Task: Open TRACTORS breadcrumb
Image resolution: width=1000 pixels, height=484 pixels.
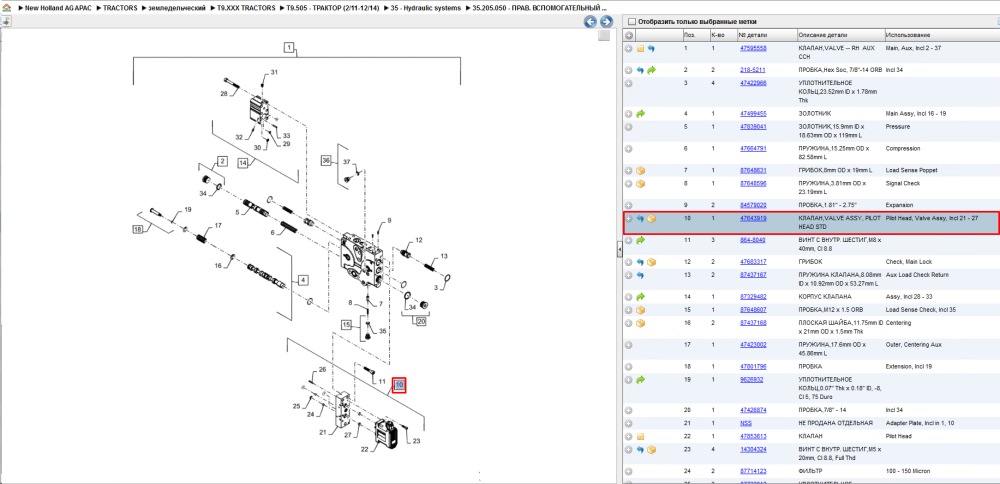Action: tap(120, 8)
